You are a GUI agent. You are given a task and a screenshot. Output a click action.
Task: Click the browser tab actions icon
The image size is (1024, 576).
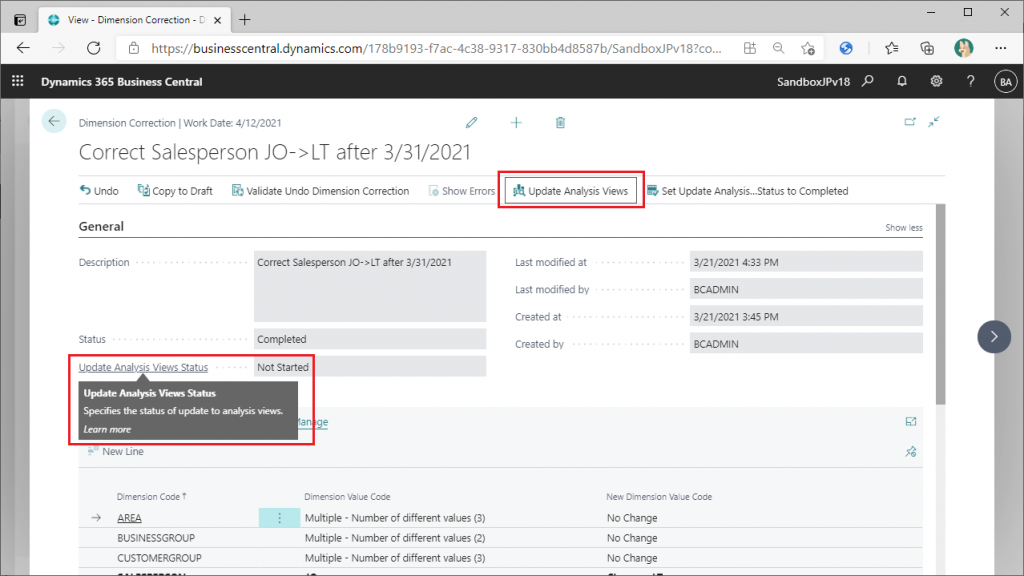pos(20,20)
